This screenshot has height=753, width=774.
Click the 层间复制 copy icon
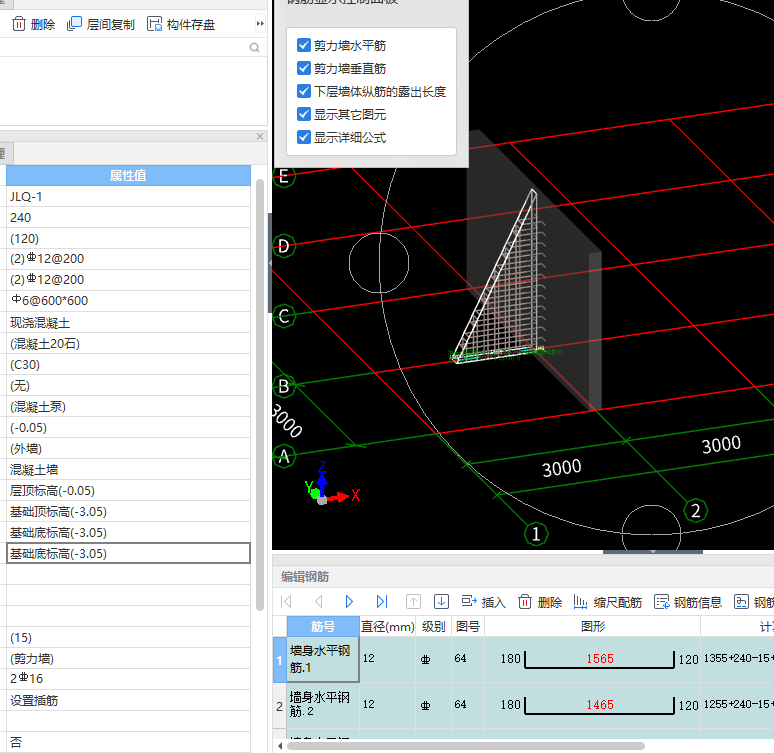[x=74, y=24]
